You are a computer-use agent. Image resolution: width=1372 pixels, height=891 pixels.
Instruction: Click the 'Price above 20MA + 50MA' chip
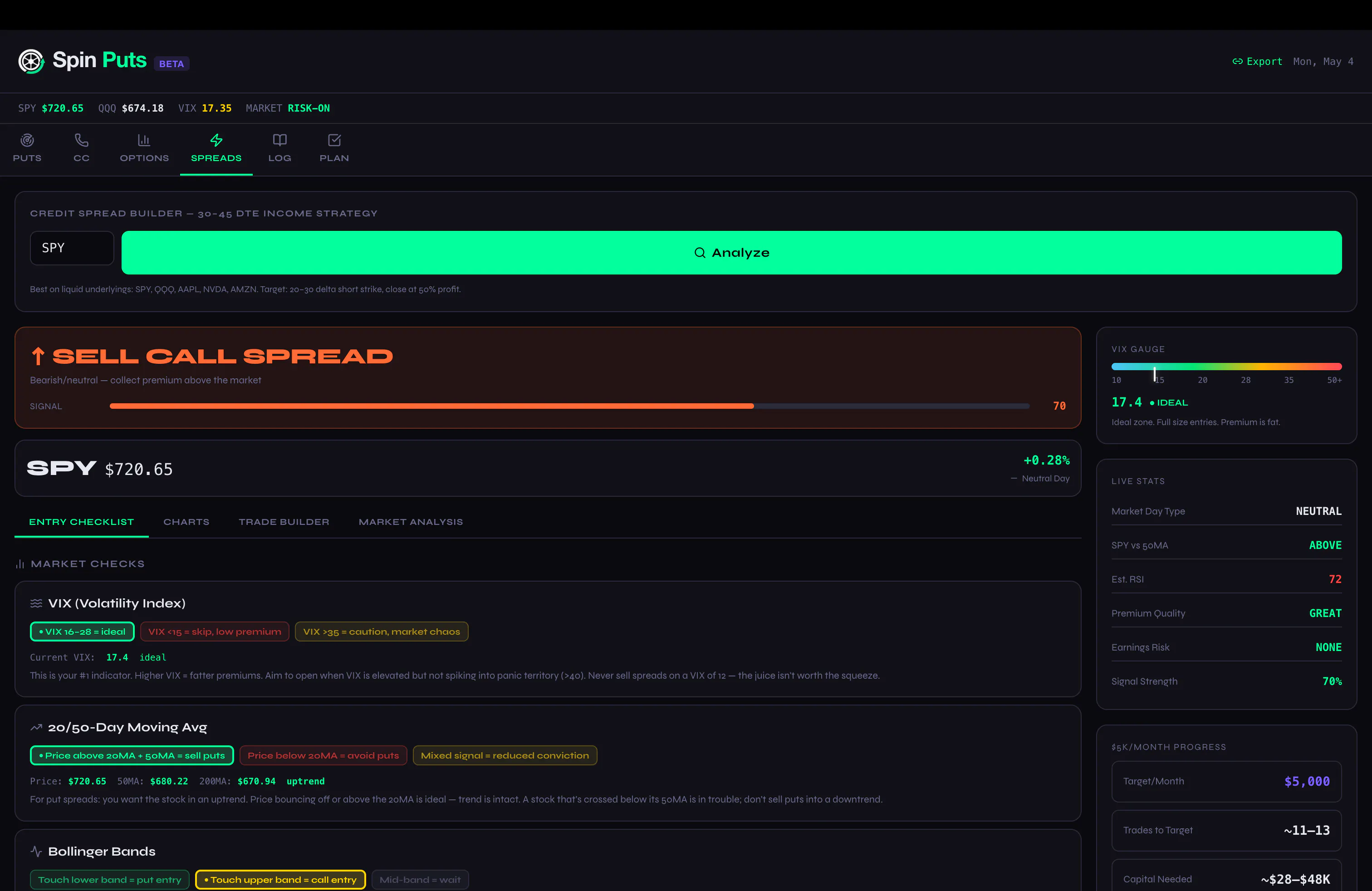click(x=132, y=755)
